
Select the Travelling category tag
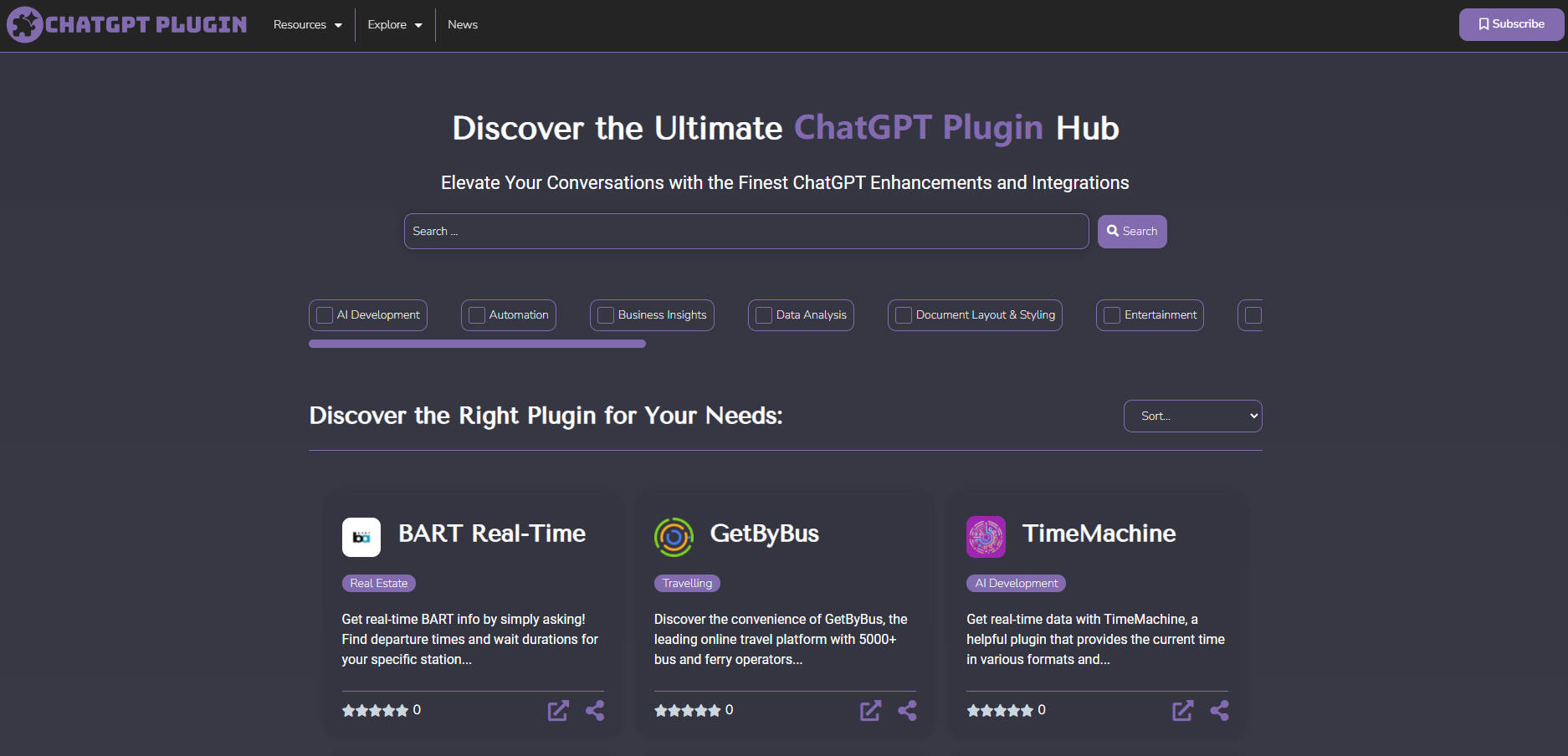coord(687,583)
